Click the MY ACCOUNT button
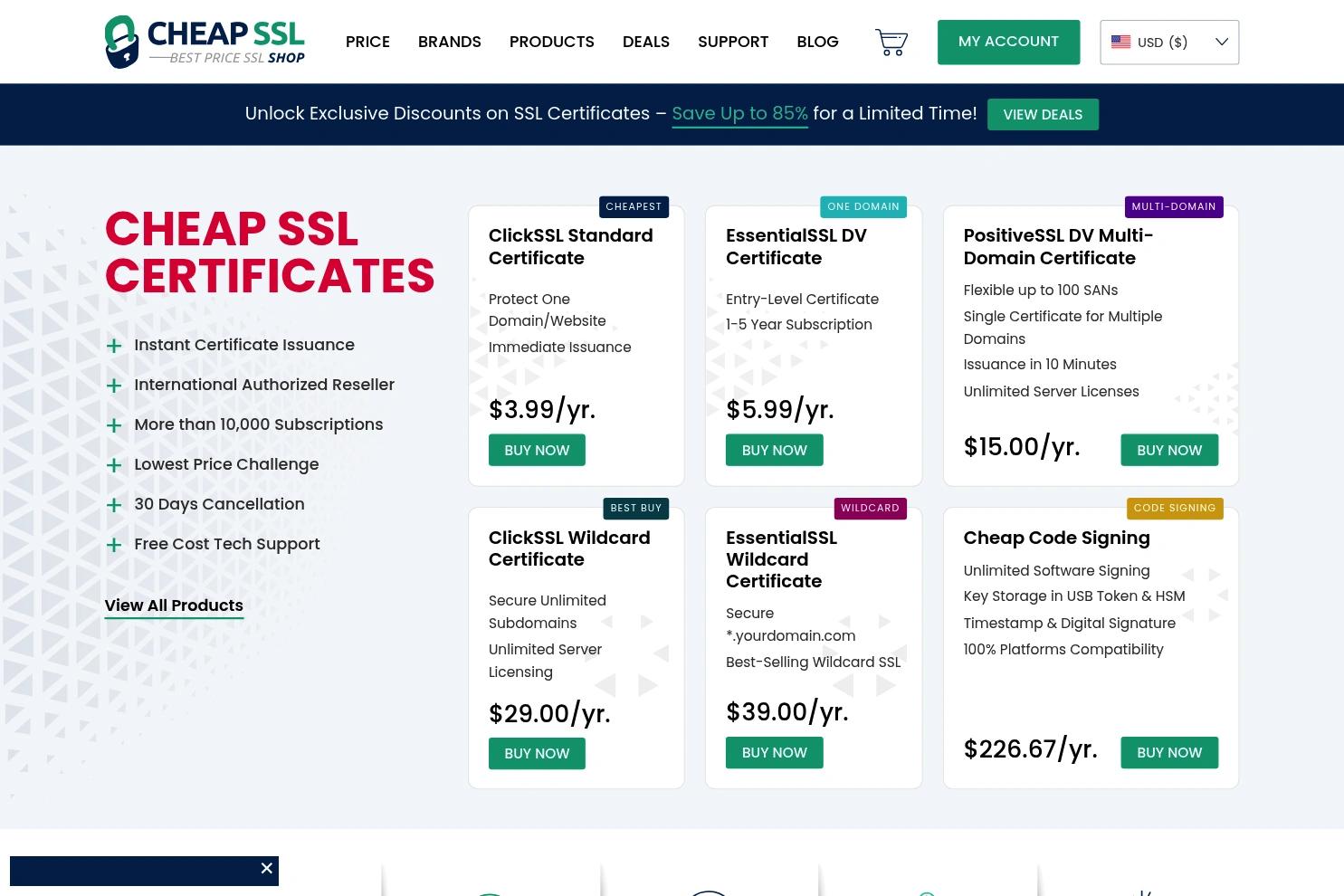This screenshot has width=1344, height=896. click(x=1008, y=42)
